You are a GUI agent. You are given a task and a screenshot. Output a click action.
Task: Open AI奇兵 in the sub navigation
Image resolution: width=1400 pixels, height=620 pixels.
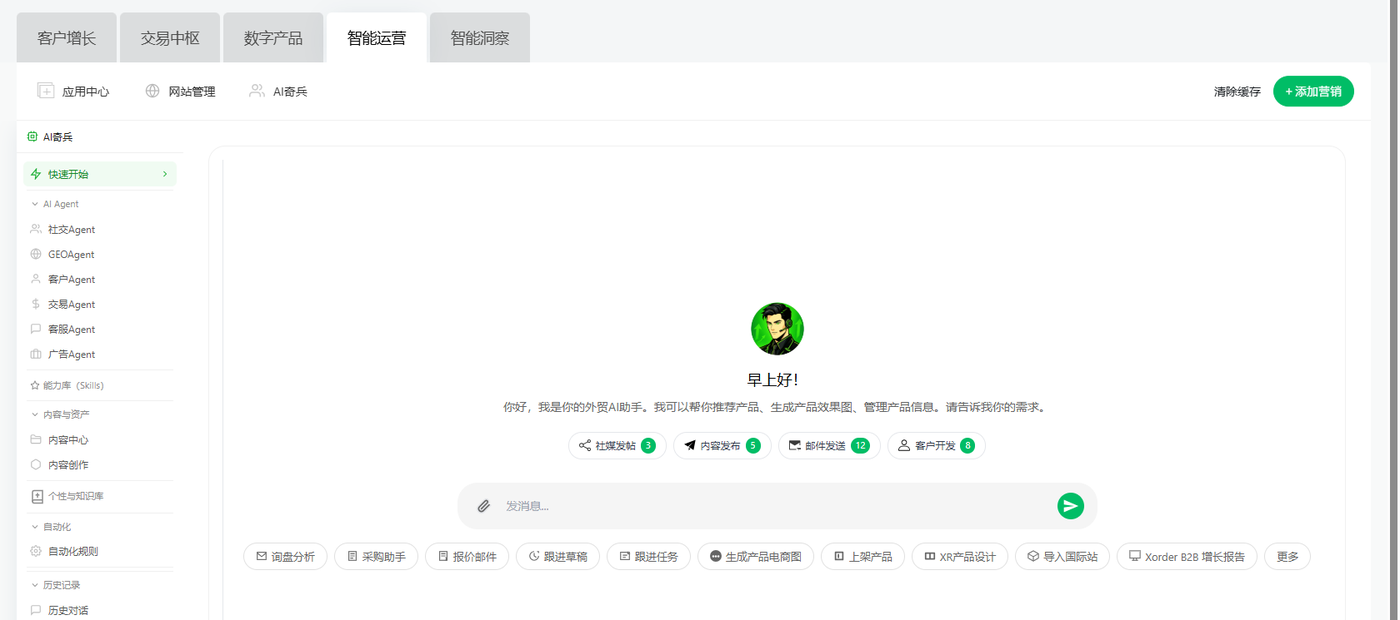(278, 91)
